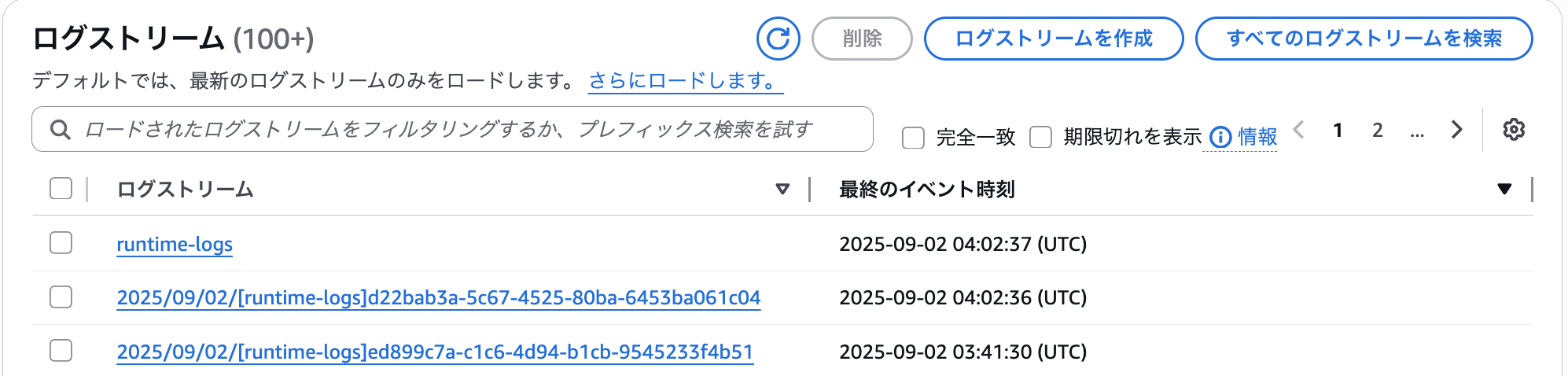This screenshot has height=376, width=1568.
Task: Focus the log stream filter field
Action: [x=452, y=129]
